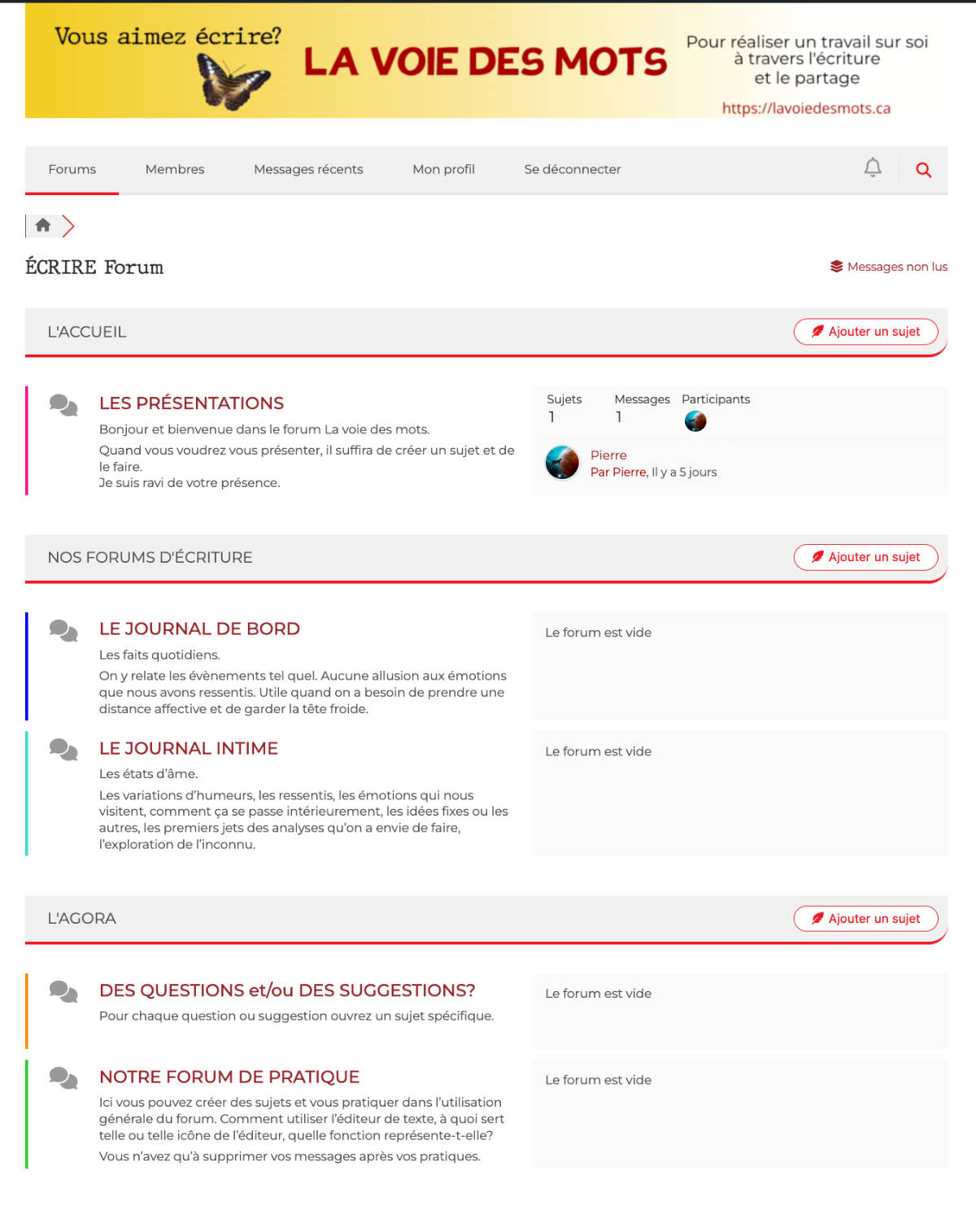Open the LE JOURNAL INTIME forum

[189, 748]
